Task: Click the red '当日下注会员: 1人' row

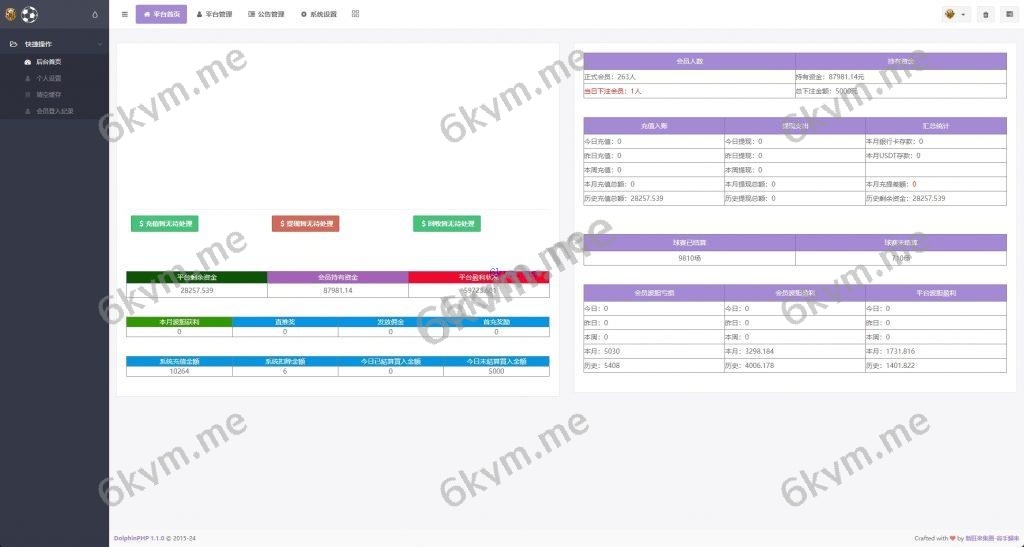Action: tap(689, 91)
